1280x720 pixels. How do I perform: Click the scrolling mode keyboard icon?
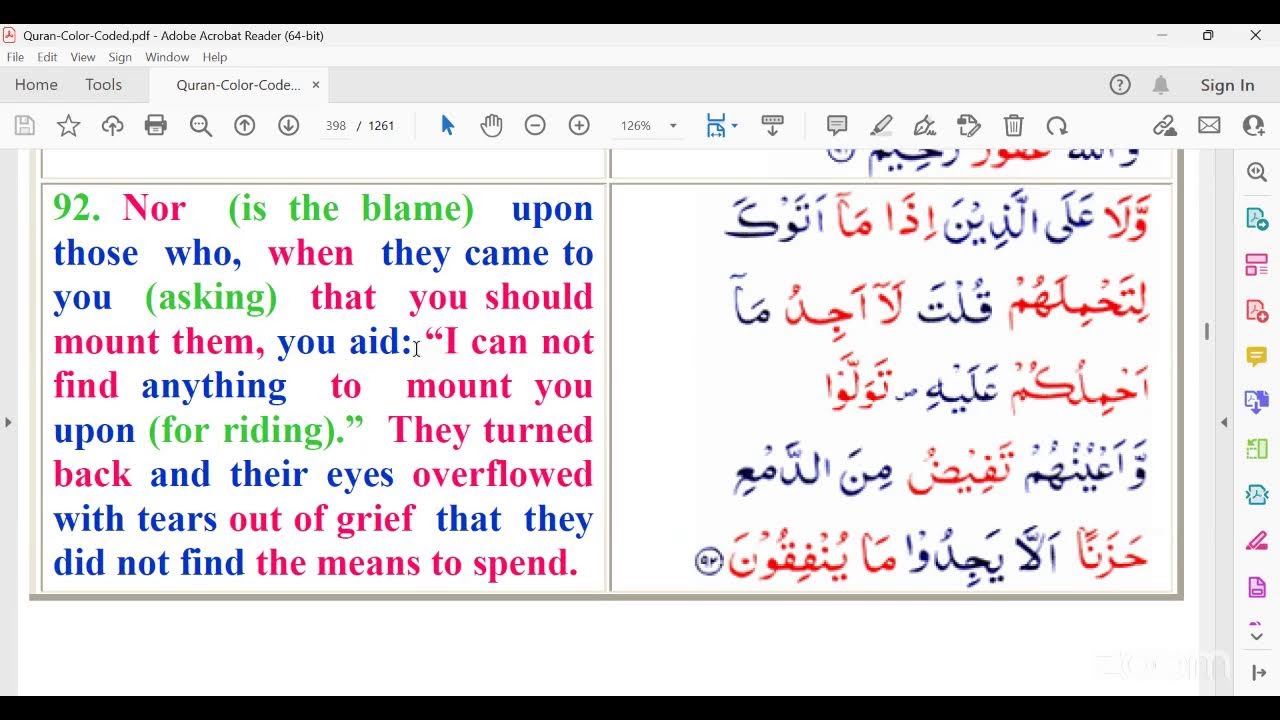tap(772, 126)
